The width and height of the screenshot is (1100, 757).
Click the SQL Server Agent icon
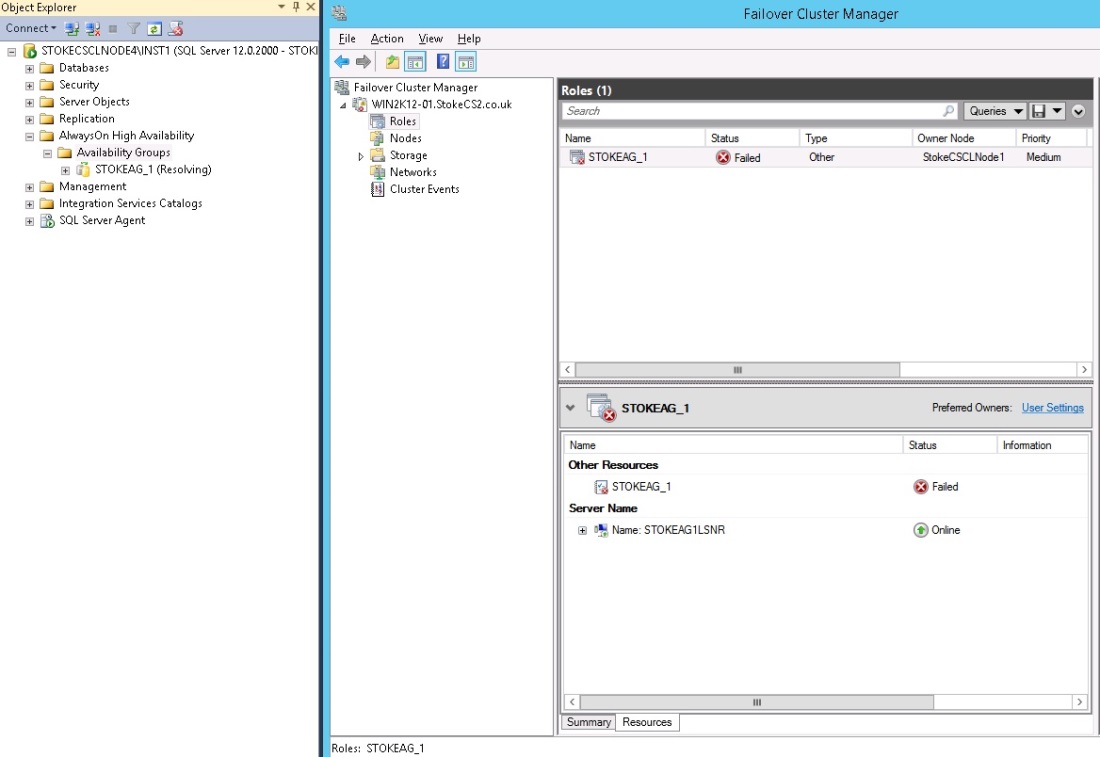coord(47,220)
